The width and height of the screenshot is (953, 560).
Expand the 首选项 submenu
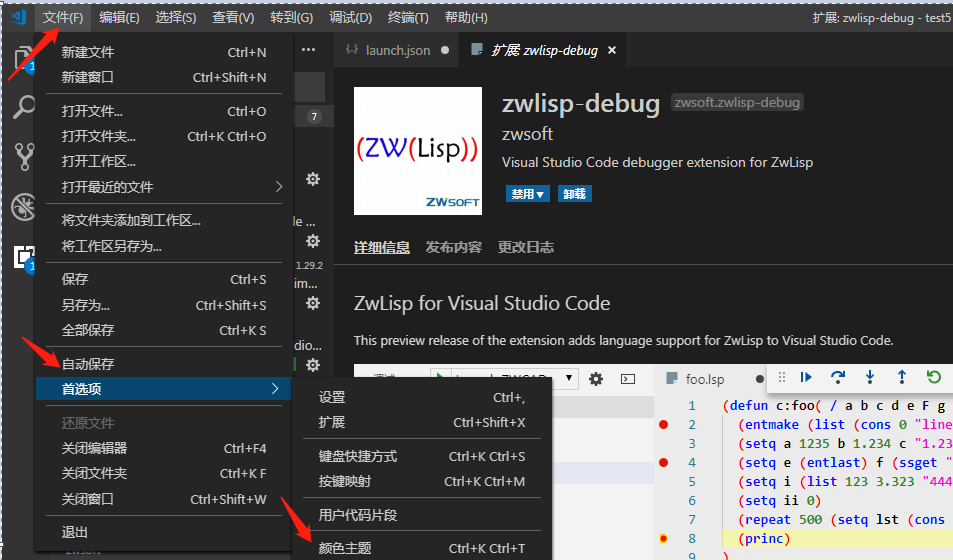click(x=164, y=389)
